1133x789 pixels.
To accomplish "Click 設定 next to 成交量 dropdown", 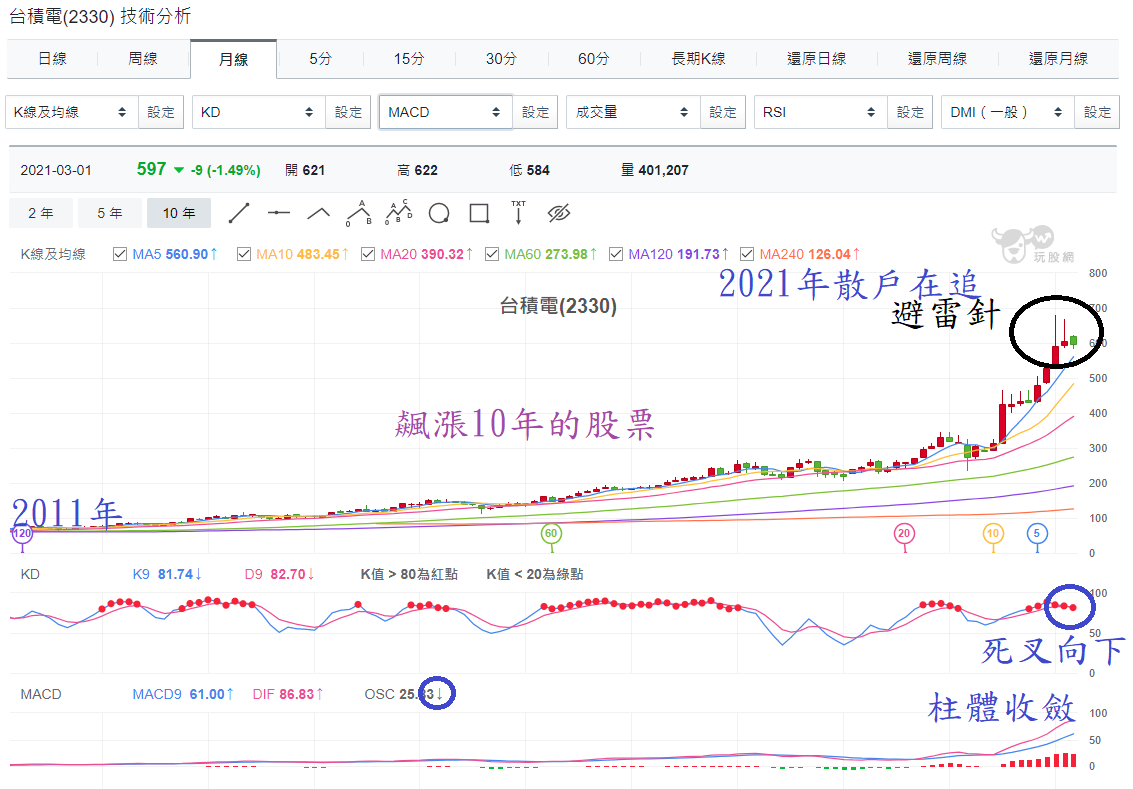I will click(x=723, y=112).
